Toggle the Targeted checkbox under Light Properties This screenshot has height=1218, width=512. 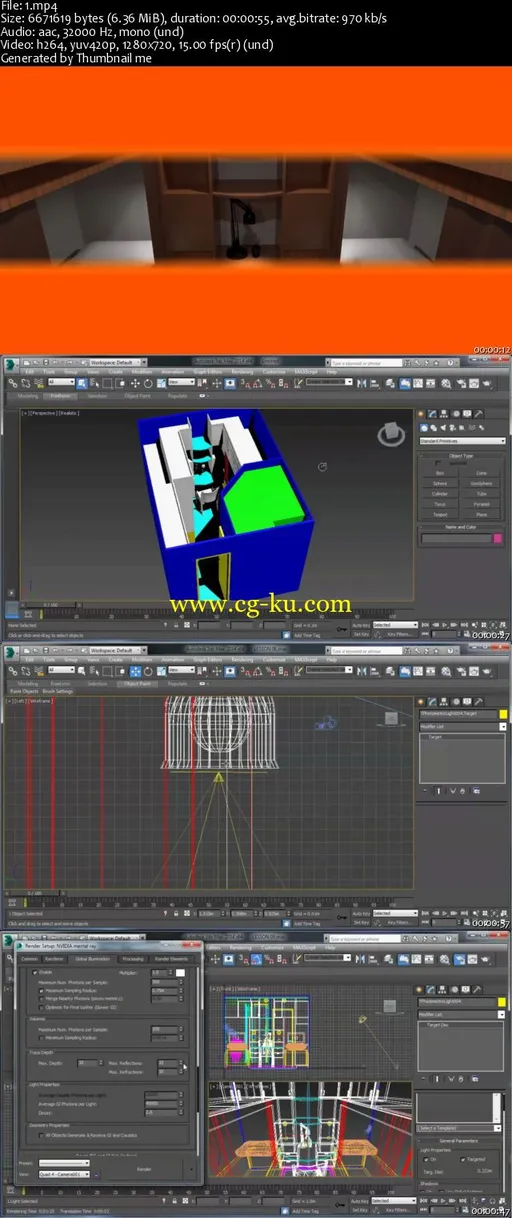pyautogui.click(x=462, y=1158)
